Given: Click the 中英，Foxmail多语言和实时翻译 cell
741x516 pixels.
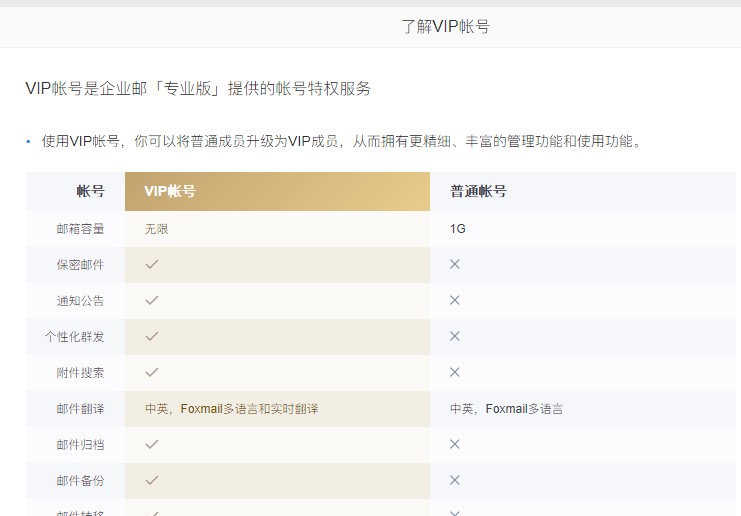Looking at the screenshot, I should 231,409.
